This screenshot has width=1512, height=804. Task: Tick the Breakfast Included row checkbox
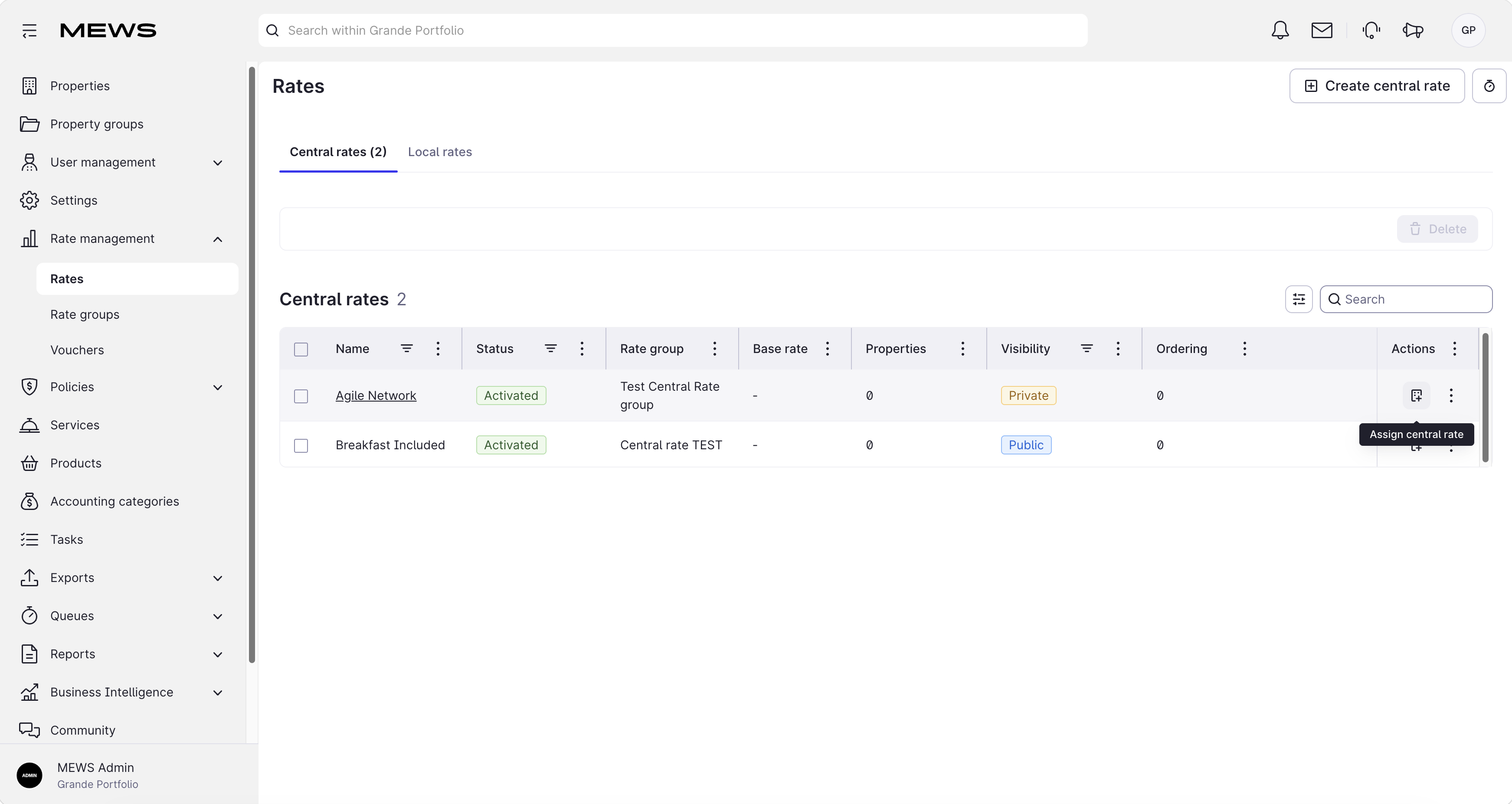(x=301, y=445)
